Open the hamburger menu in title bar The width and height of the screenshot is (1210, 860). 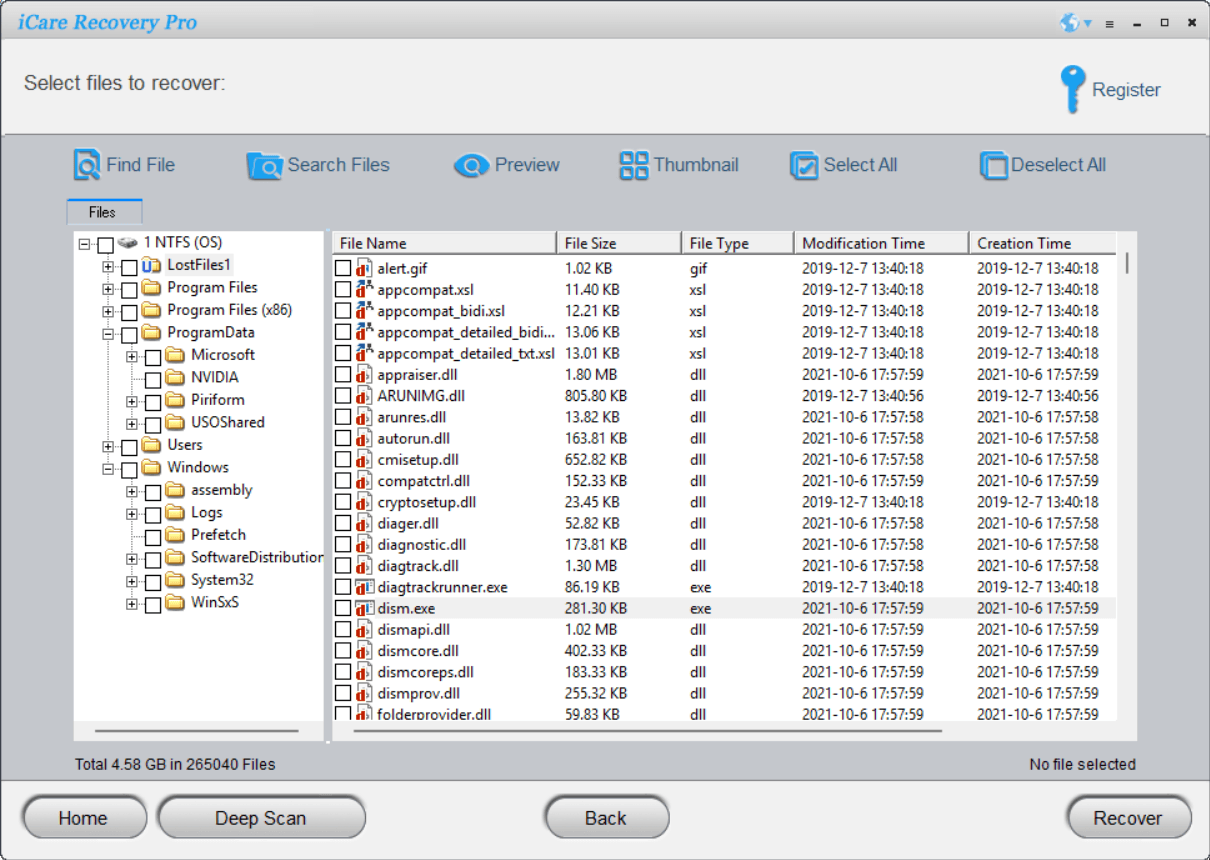pos(1109,23)
